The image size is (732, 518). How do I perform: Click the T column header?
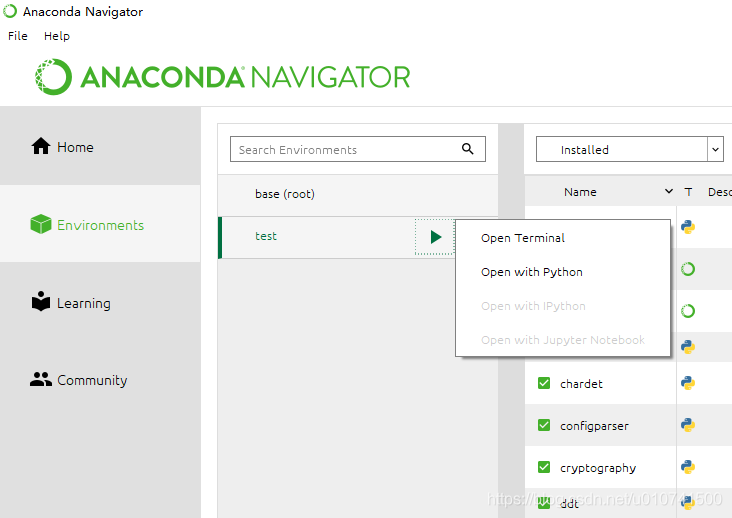tap(688, 192)
